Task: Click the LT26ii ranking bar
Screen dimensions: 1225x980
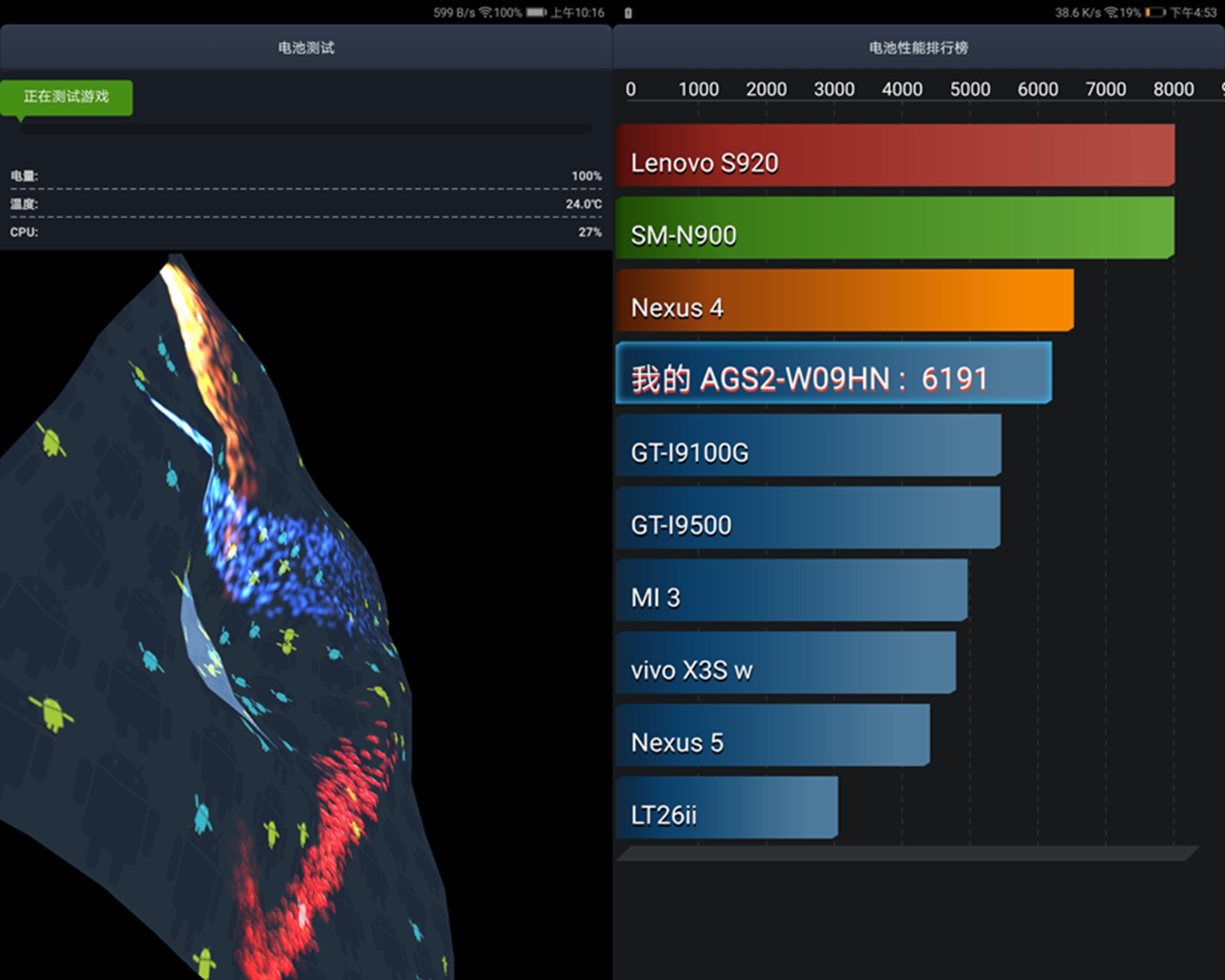Action: point(726,808)
